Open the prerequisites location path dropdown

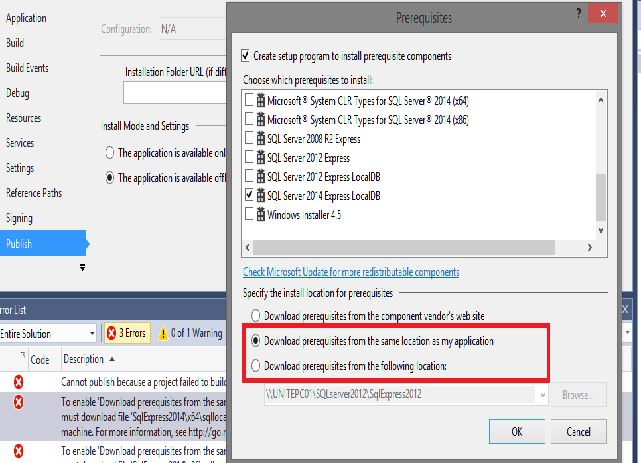(x=542, y=395)
